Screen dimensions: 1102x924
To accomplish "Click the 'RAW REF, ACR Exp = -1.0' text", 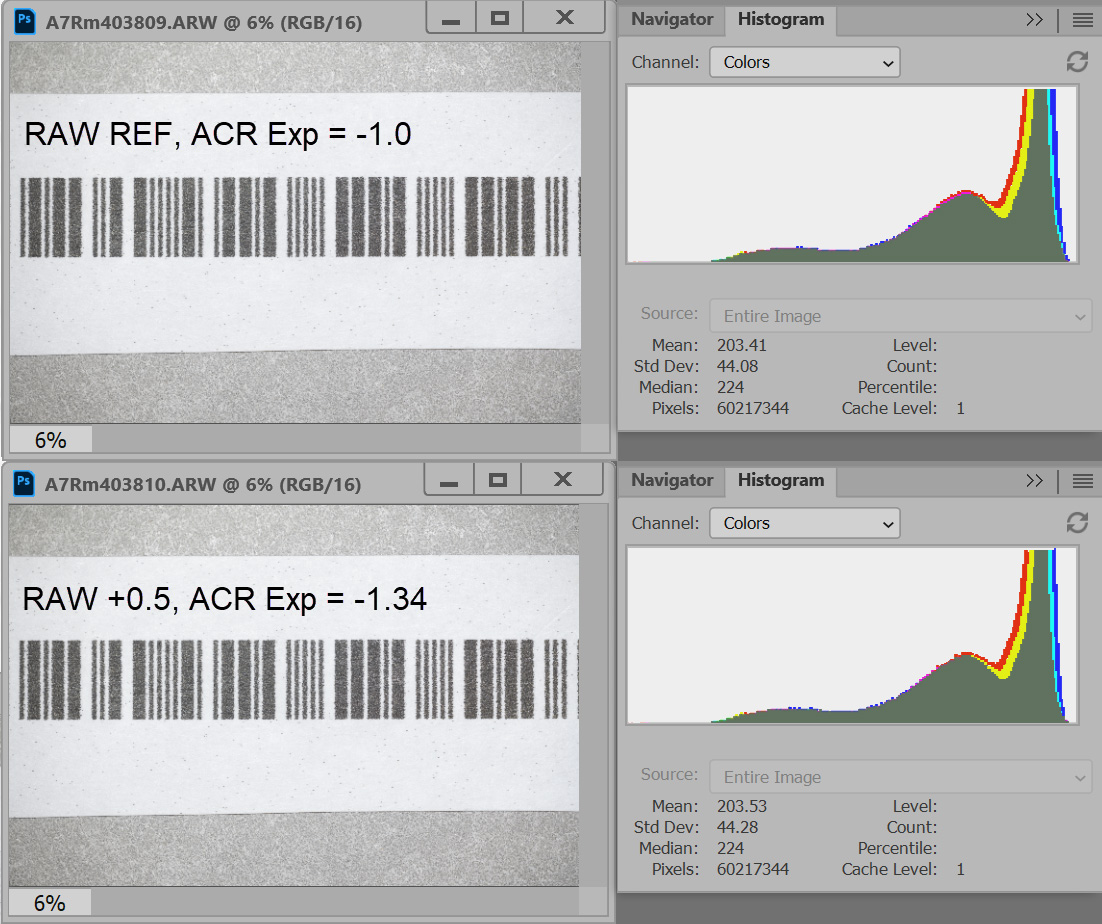I will tap(218, 134).
